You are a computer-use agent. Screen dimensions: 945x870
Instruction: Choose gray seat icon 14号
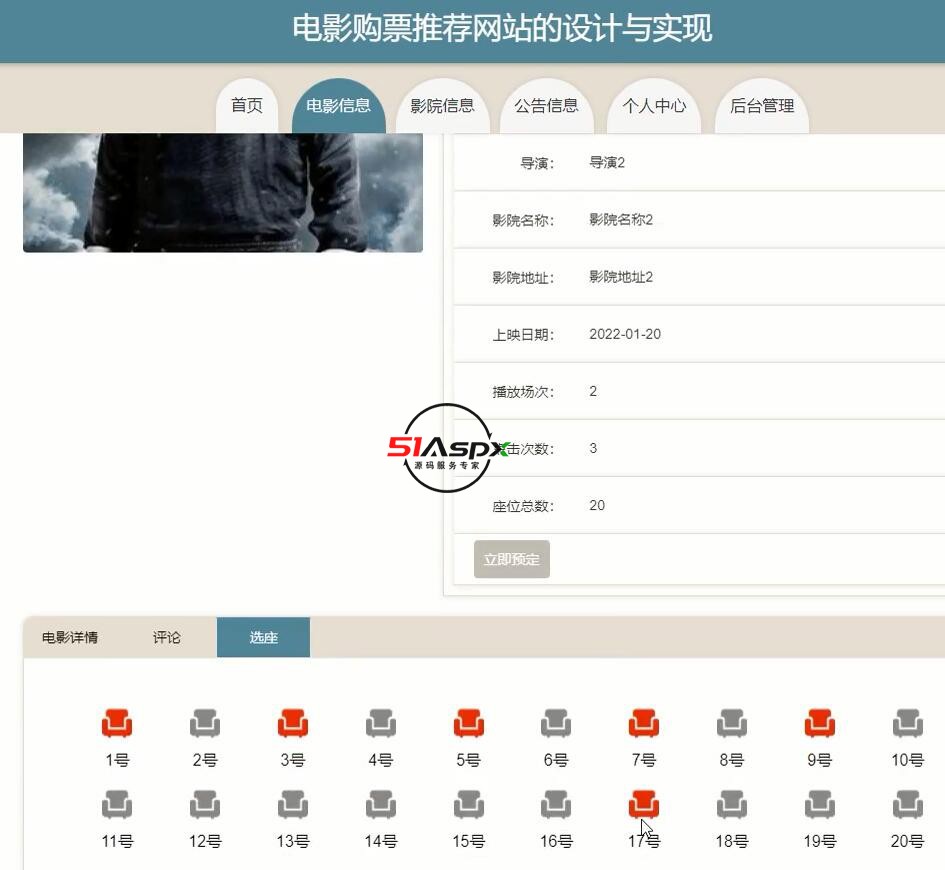(x=380, y=804)
